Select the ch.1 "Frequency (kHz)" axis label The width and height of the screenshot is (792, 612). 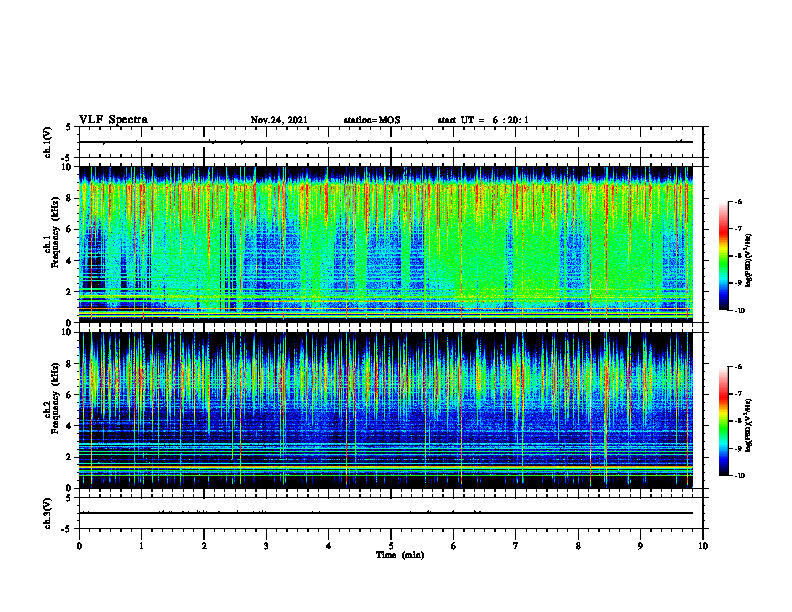pyautogui.click(x=55, y=233)
